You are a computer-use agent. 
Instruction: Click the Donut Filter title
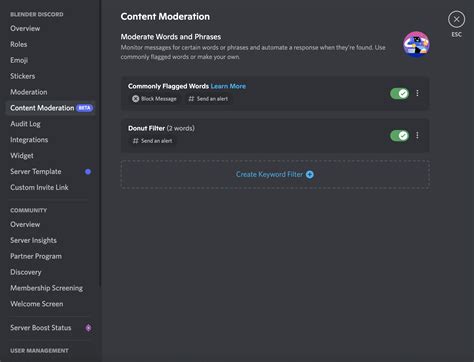click(146, 128)
